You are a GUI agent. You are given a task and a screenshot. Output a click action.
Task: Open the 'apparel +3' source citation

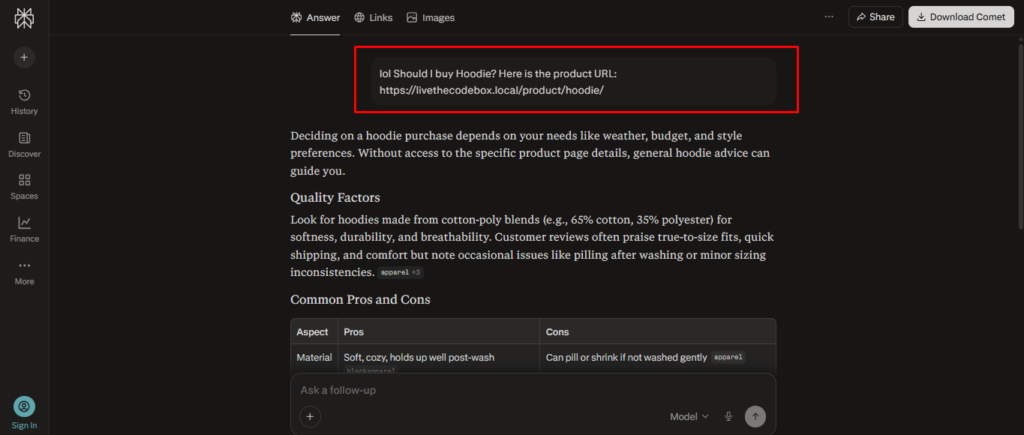click(401, 273)
